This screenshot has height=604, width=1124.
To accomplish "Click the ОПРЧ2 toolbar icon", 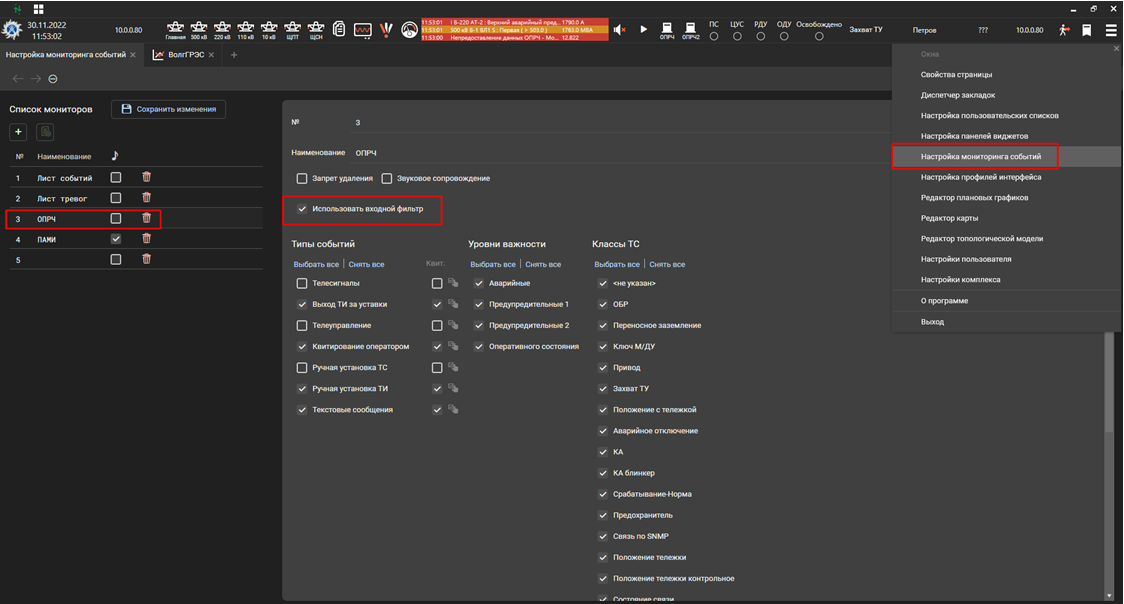I will click(x=690, y=28).
